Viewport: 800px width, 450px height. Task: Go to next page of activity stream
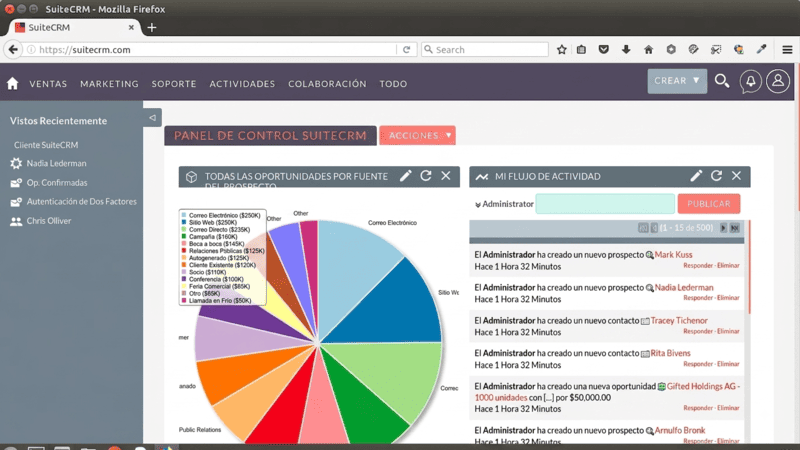[723, 228]
